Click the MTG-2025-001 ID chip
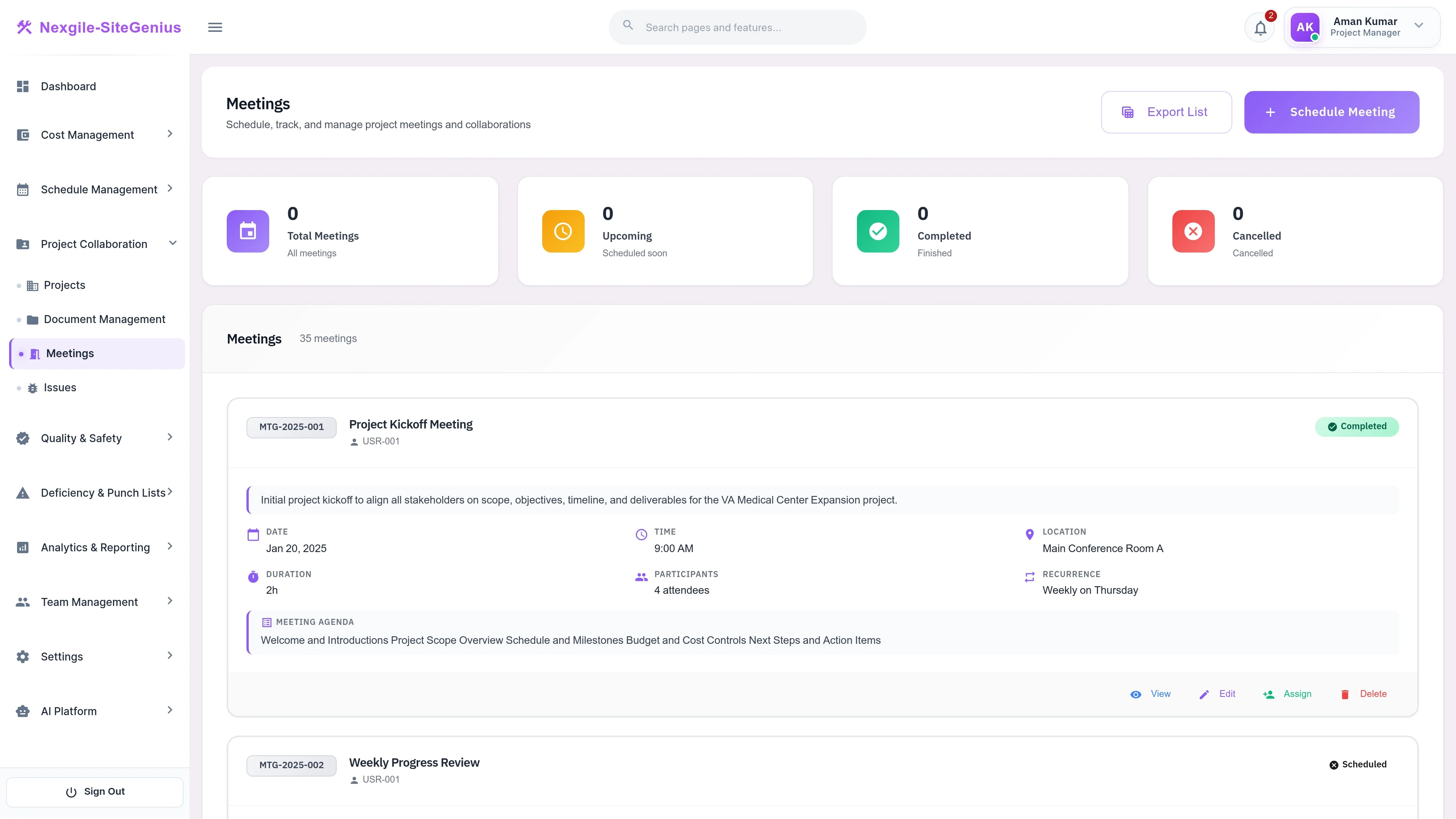This screenshot has height=819, width=1456. coord(291,427)
